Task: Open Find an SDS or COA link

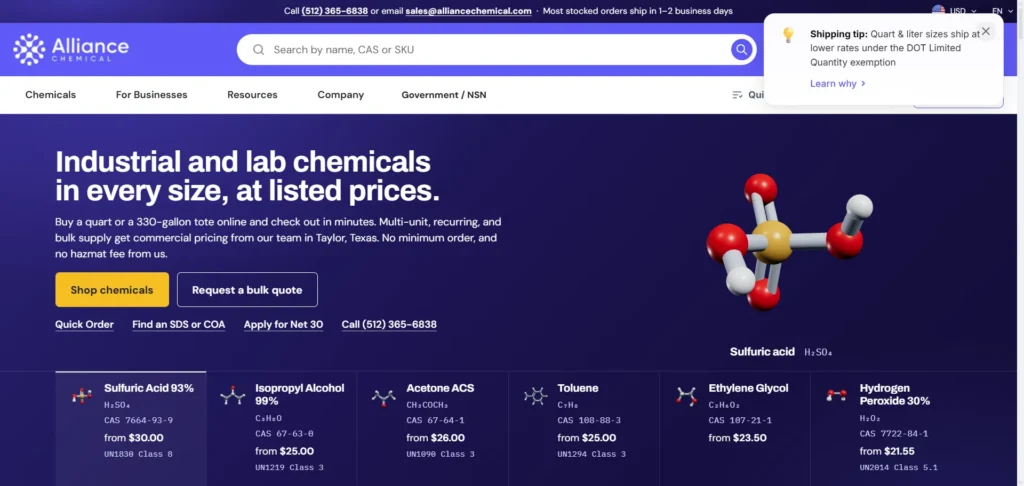Action: point(178,325)
